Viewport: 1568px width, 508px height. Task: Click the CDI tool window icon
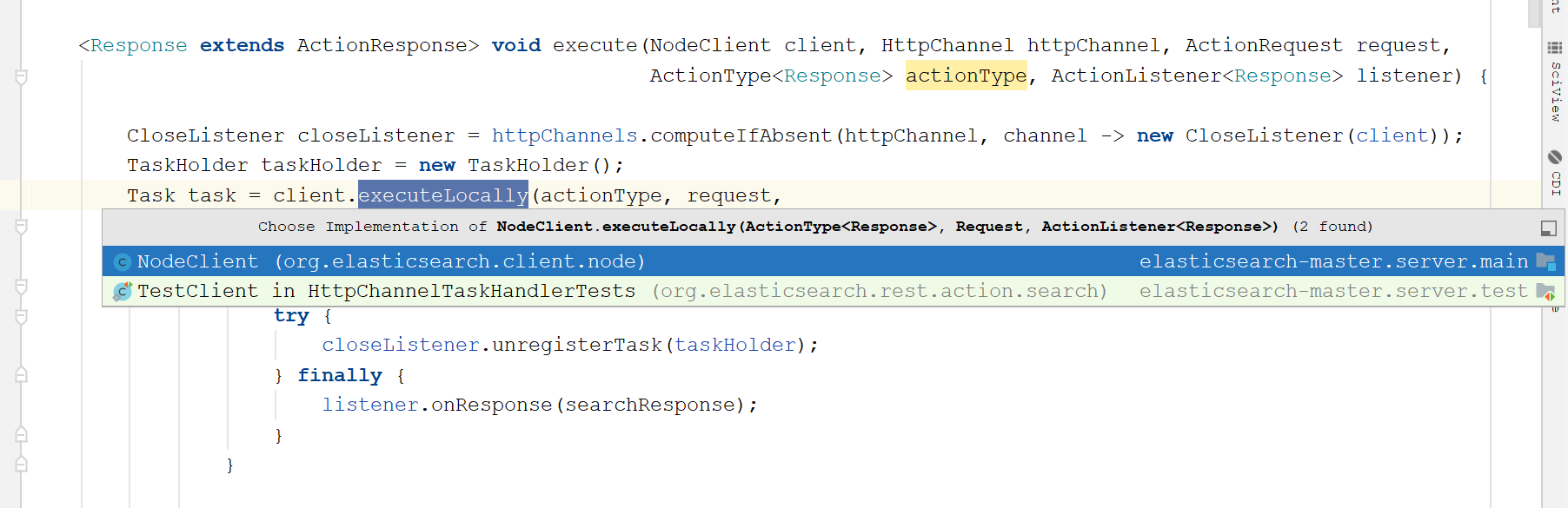coord(1555,157)
